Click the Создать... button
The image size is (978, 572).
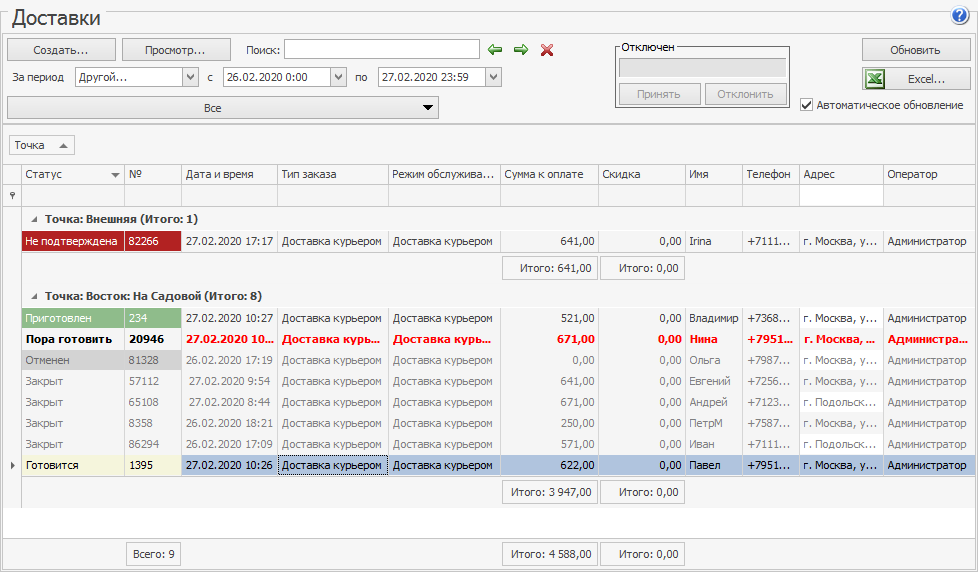60,49
